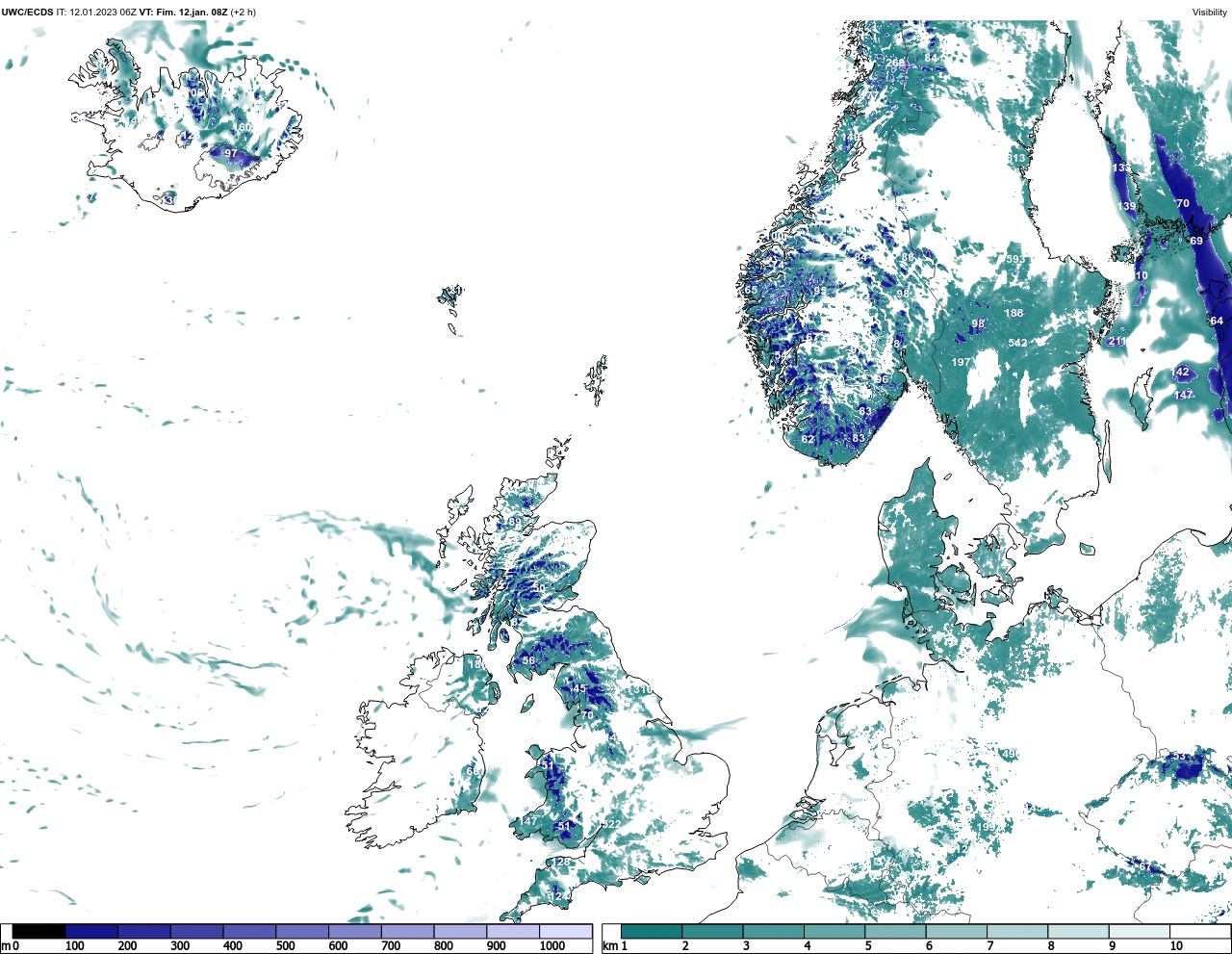The image size is (1232, 954).
Task: Click the '188' visibility value over Sweden
Action: [x=1014, y=313]
